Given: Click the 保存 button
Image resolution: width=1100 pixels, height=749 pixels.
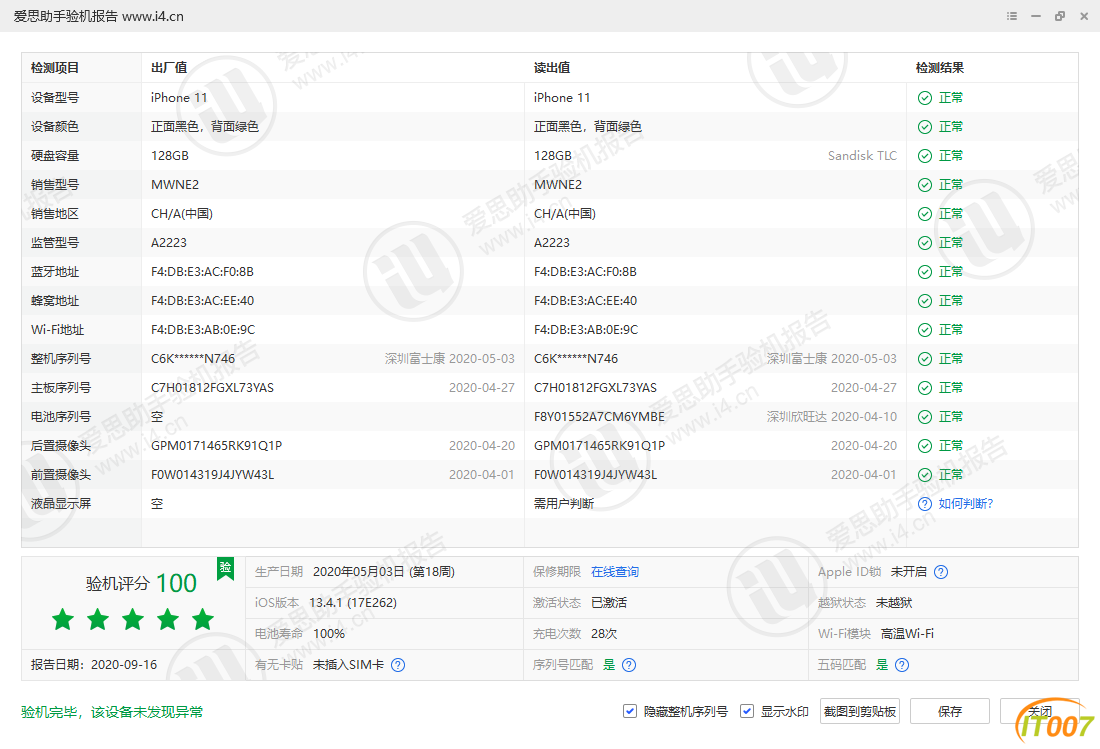Looking at the screenshot, I should (950, 711).
